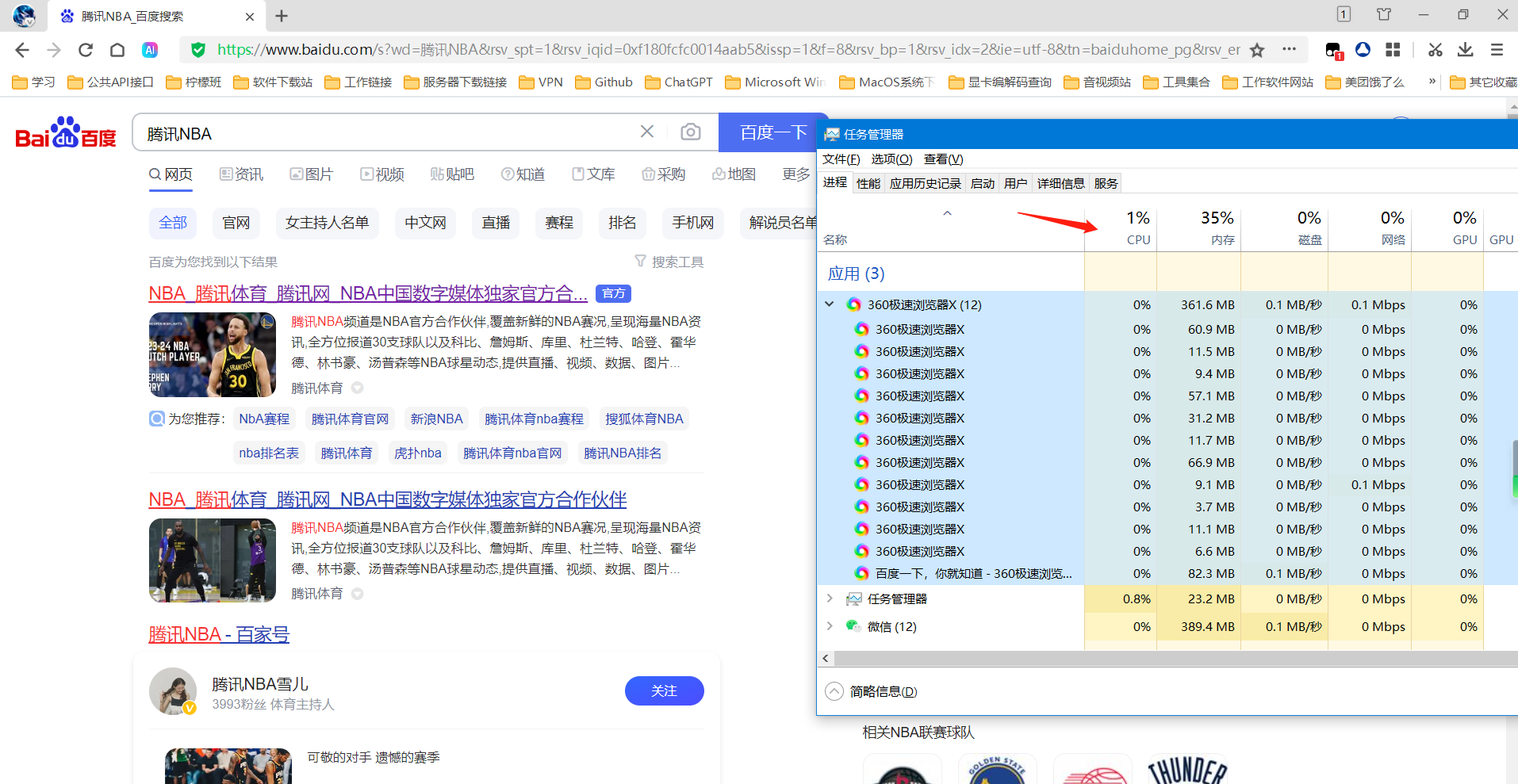
Task: Expand the 微信 (12) process row
Action: coord(830,626)
